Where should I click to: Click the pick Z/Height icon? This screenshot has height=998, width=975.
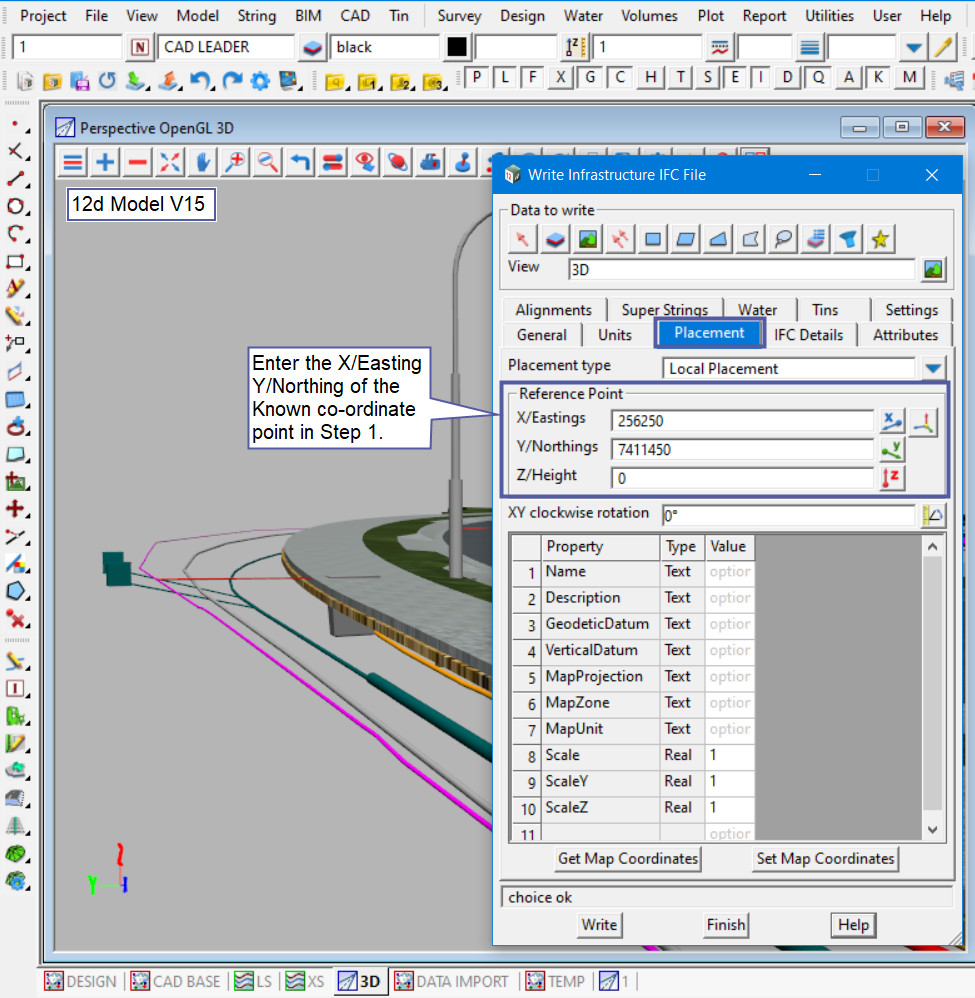coord(891,478)
